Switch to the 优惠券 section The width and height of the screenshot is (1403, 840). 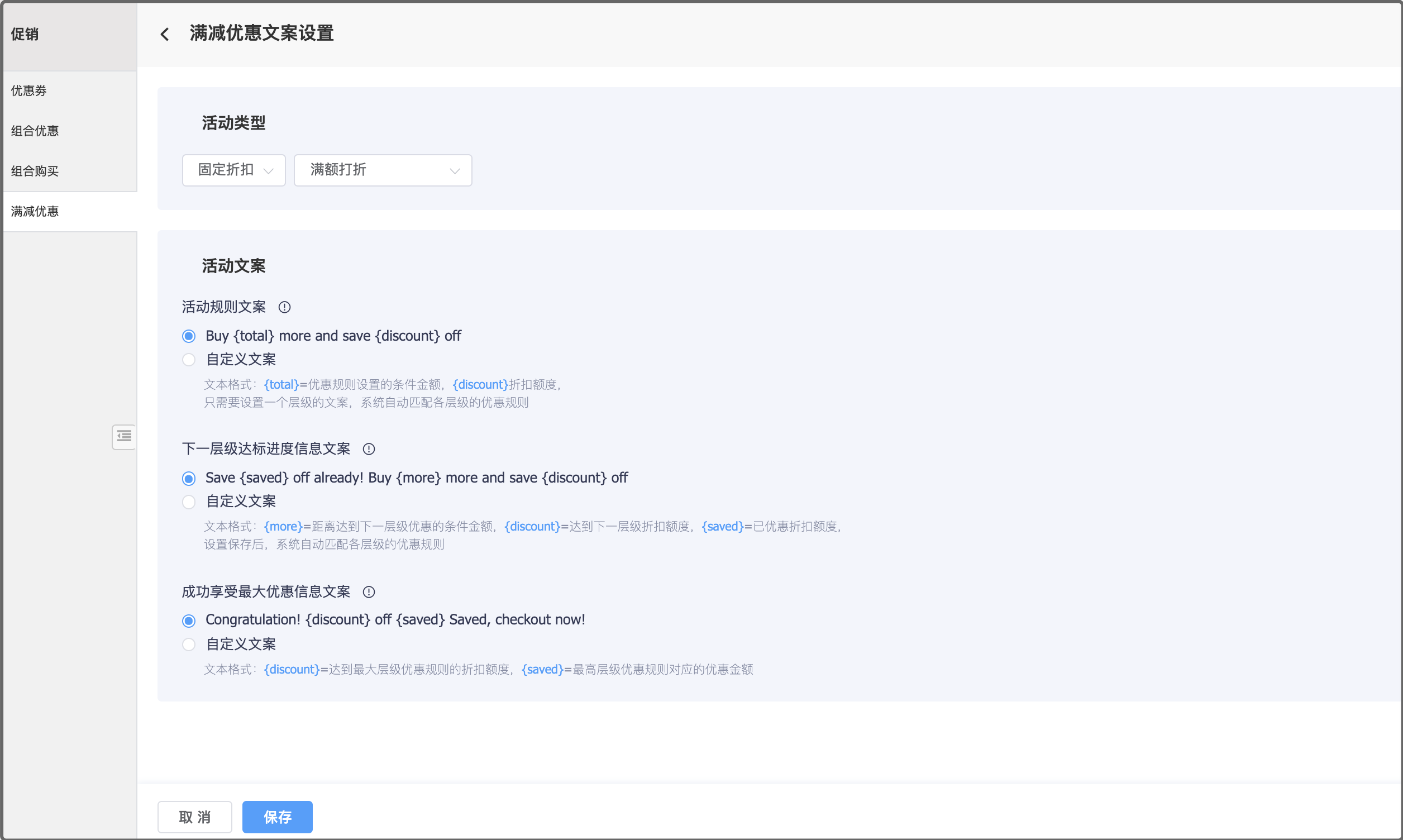(28, 90)
